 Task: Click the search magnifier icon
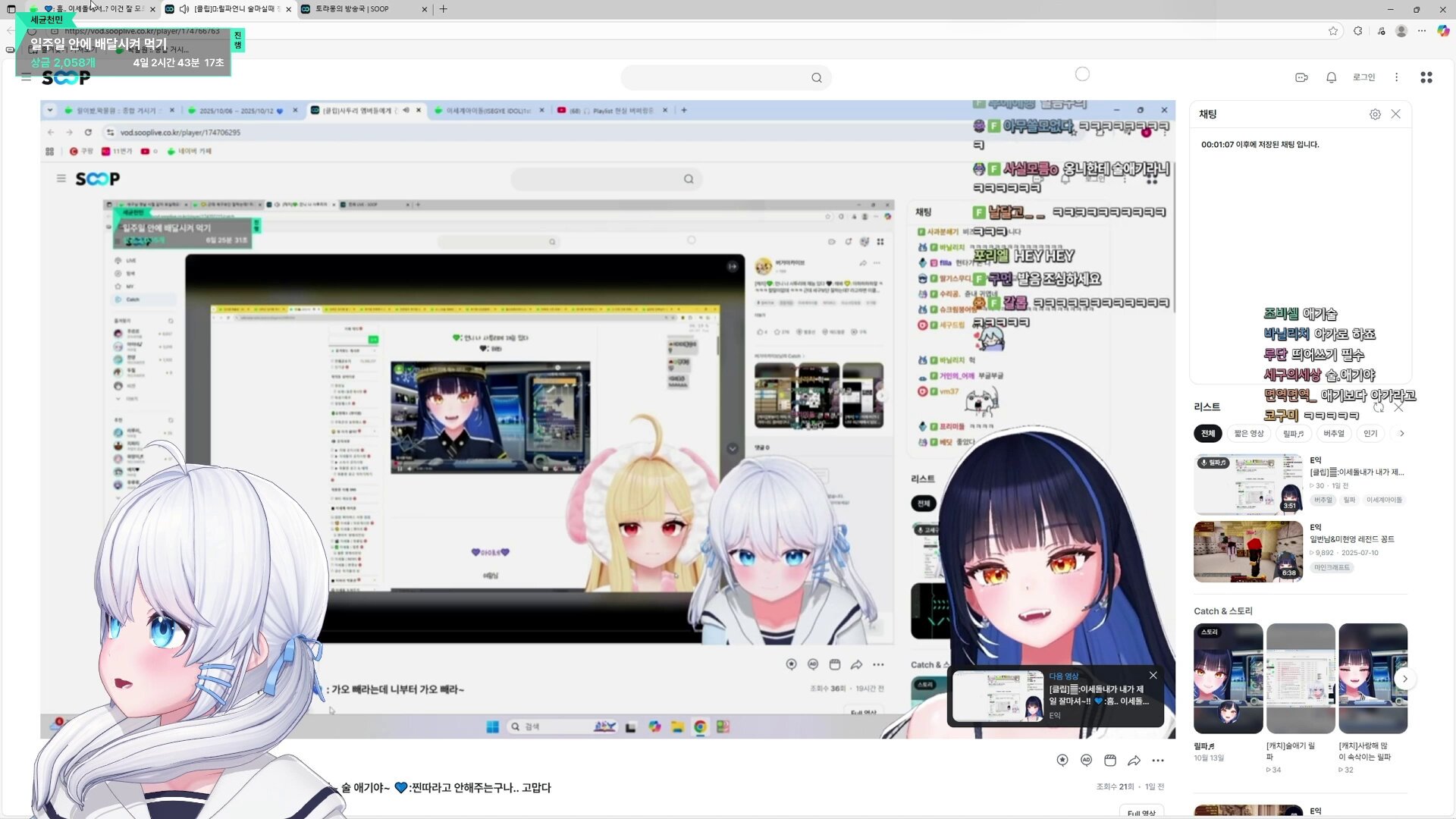[817, 78]
